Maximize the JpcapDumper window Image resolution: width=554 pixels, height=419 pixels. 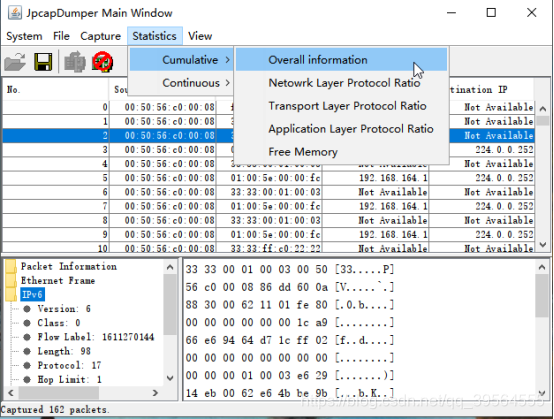click(x=491, y=13)
